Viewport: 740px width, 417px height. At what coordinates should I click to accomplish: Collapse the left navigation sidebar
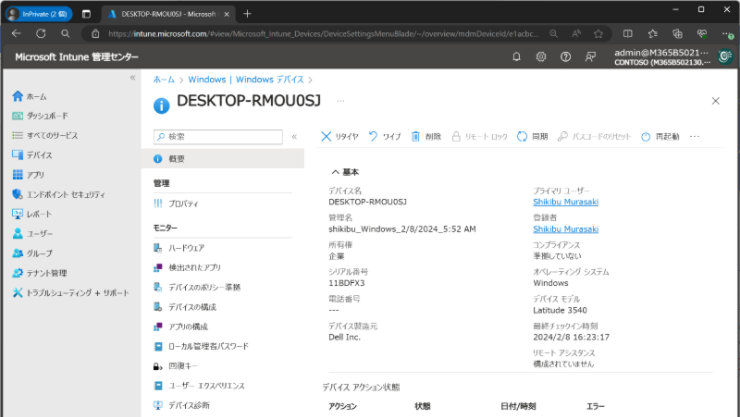[x=133, y=77]
